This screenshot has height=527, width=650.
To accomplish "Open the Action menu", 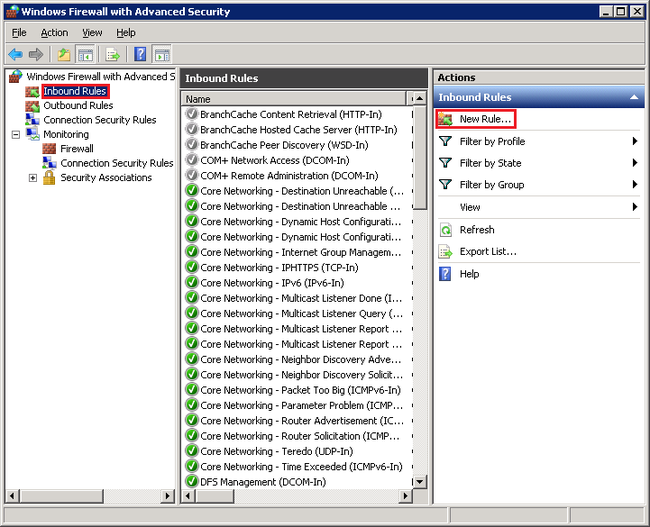I will tap(54, 33).
